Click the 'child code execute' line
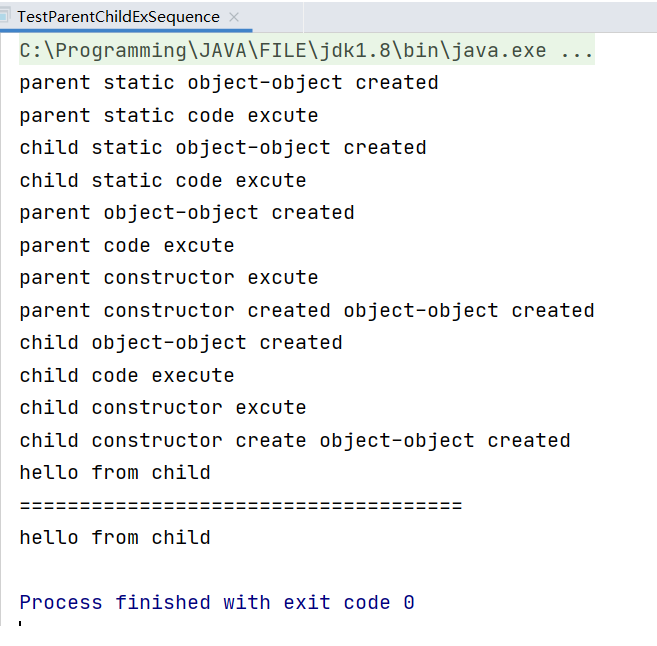 [126, 376]
